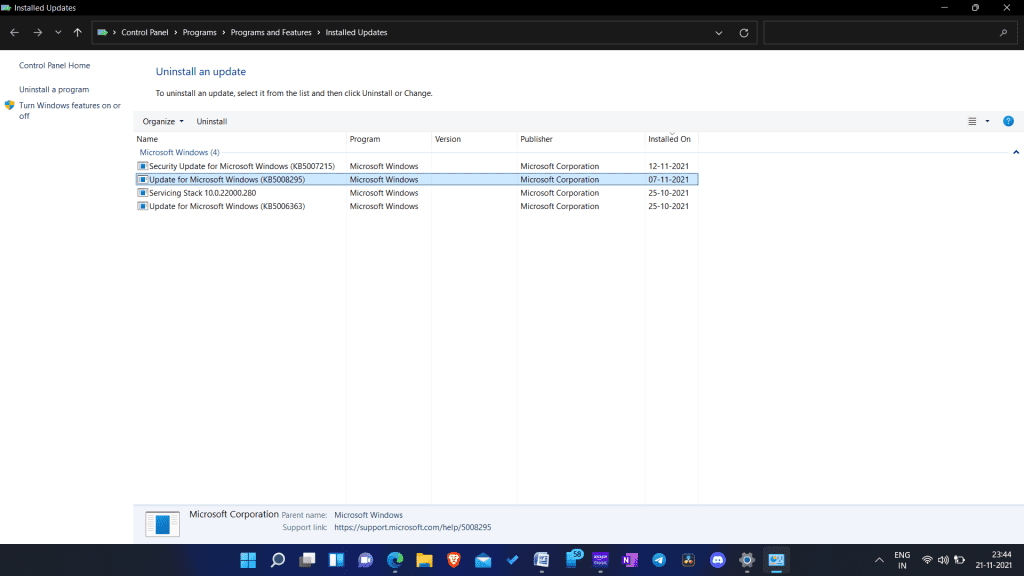
Task: Open Windows Search from the taskbar
Action: point(278,560)
